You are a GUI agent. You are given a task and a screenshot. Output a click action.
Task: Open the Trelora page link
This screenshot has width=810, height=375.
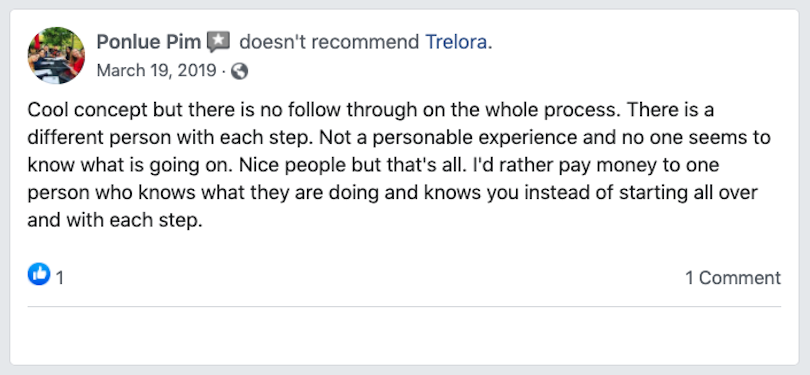(x=456, y=42)
